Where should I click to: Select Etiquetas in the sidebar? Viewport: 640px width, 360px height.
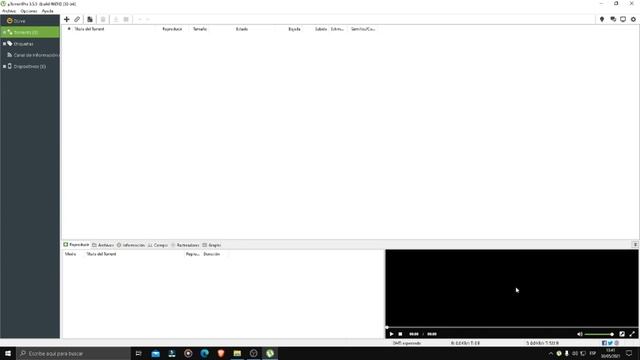(x=30, y=43)
